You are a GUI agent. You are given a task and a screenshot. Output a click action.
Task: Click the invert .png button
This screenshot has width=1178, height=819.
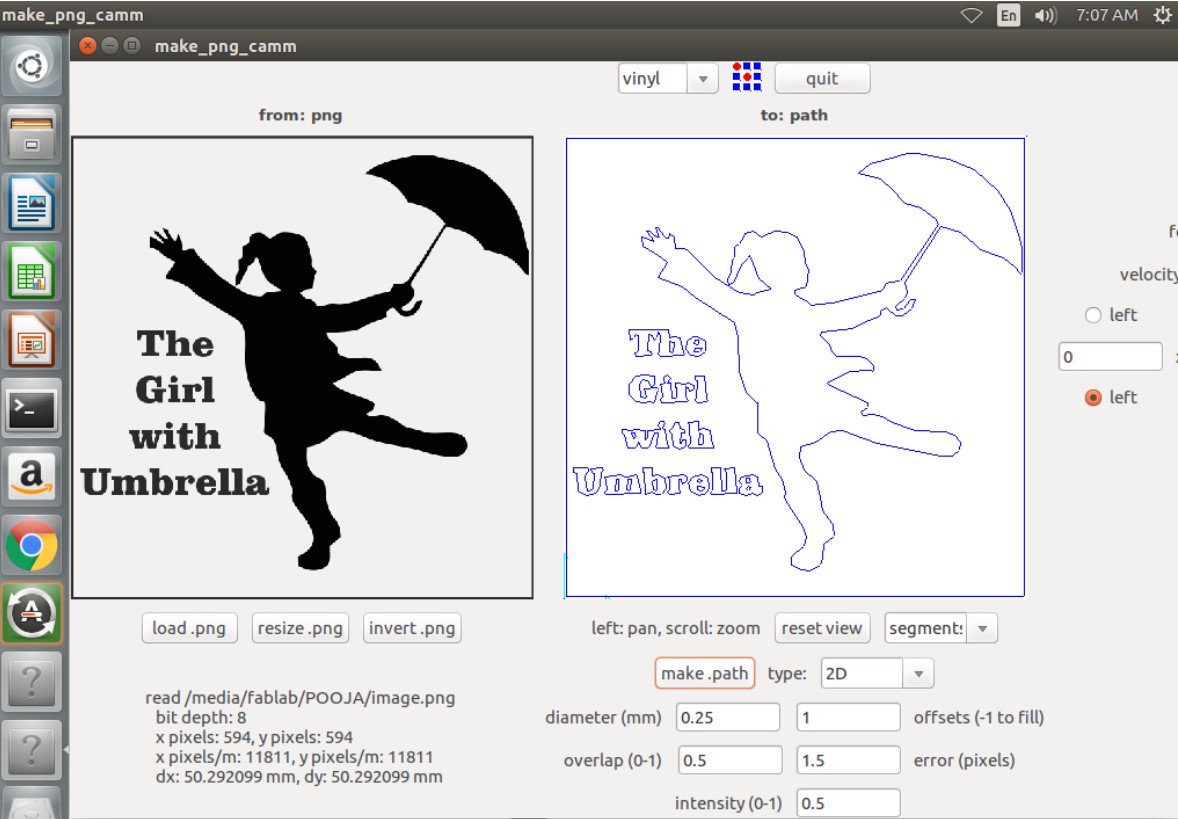(412, 628)
